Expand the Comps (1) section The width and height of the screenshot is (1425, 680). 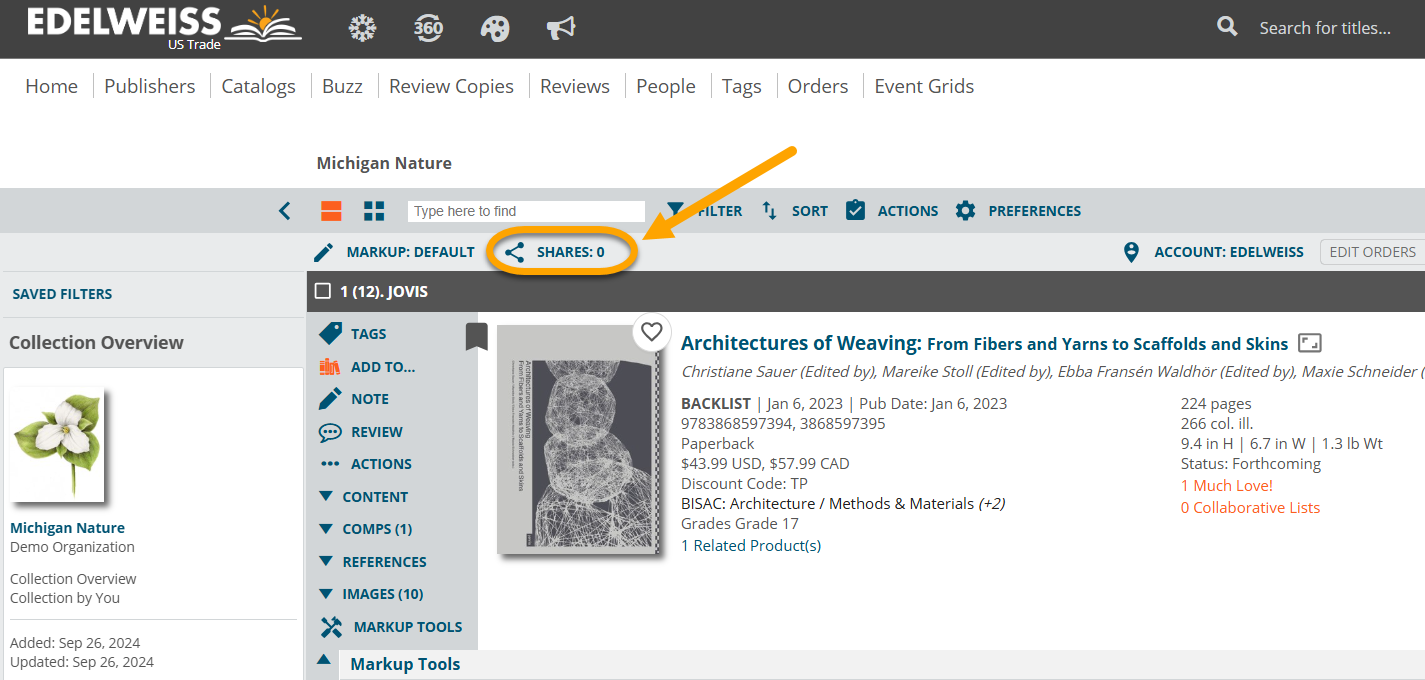[365, 529]
